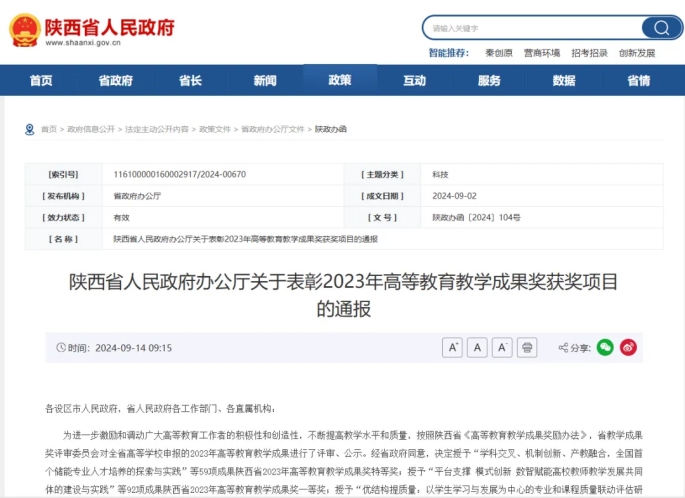This screenshot has height=498, width=685.
Task: Click the search magnifier button
Action: 661,28
